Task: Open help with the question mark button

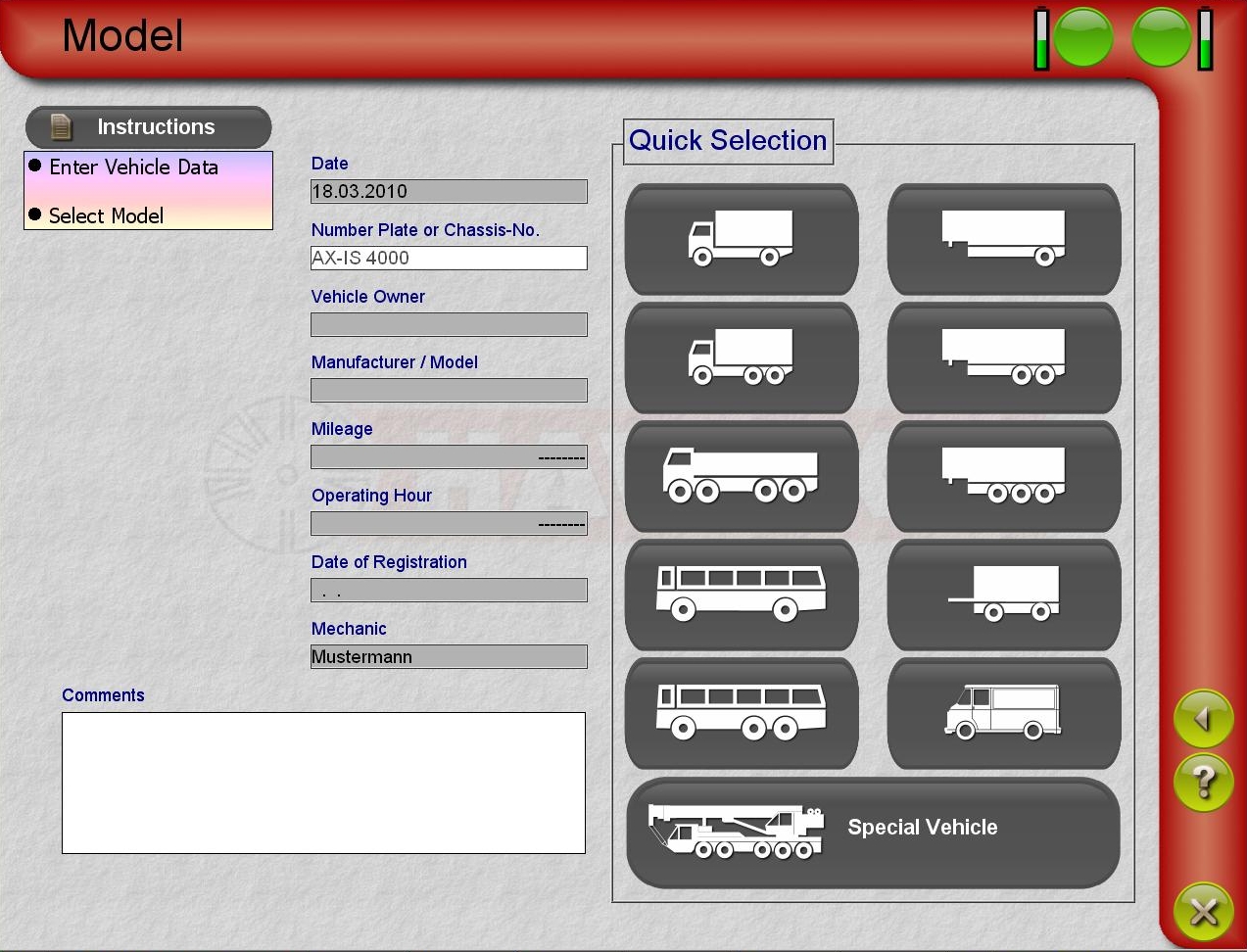Action: click(1203, 782)
